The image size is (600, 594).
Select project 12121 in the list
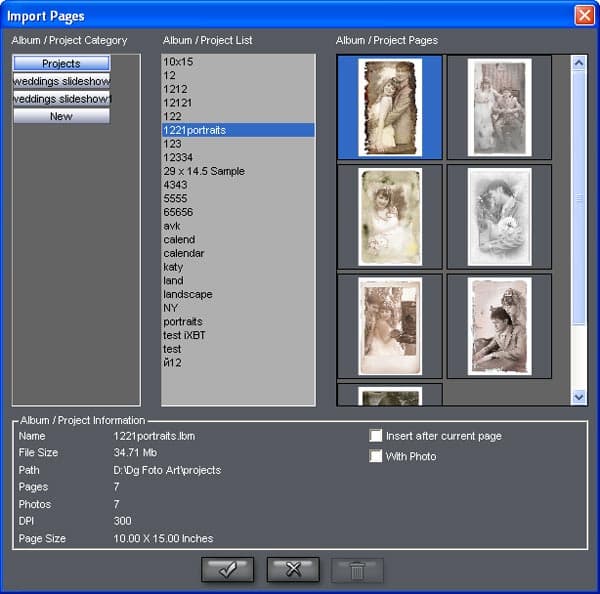pyautogui.click(x=238, y=103)
